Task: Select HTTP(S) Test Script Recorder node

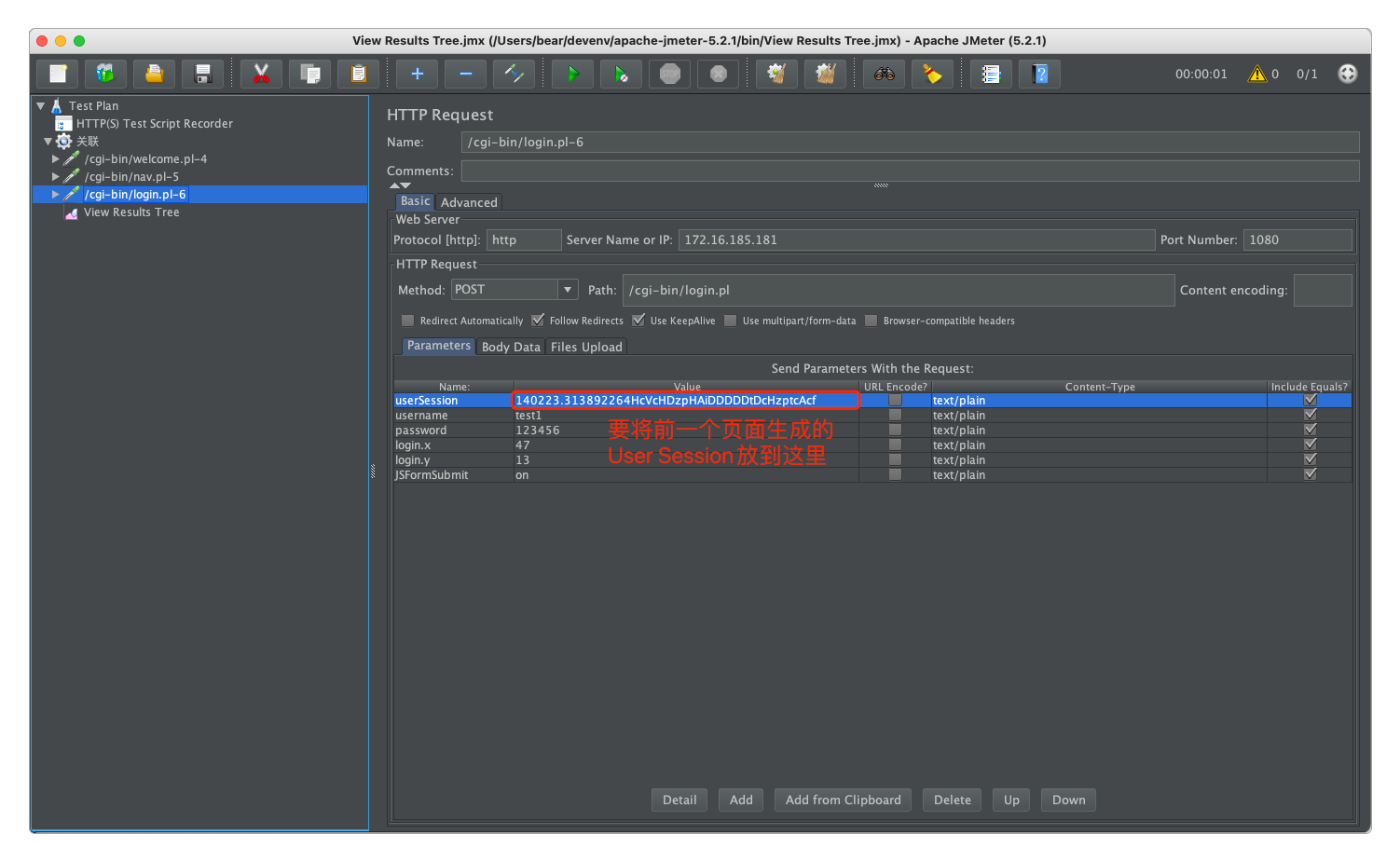Action: click(154, 124)
